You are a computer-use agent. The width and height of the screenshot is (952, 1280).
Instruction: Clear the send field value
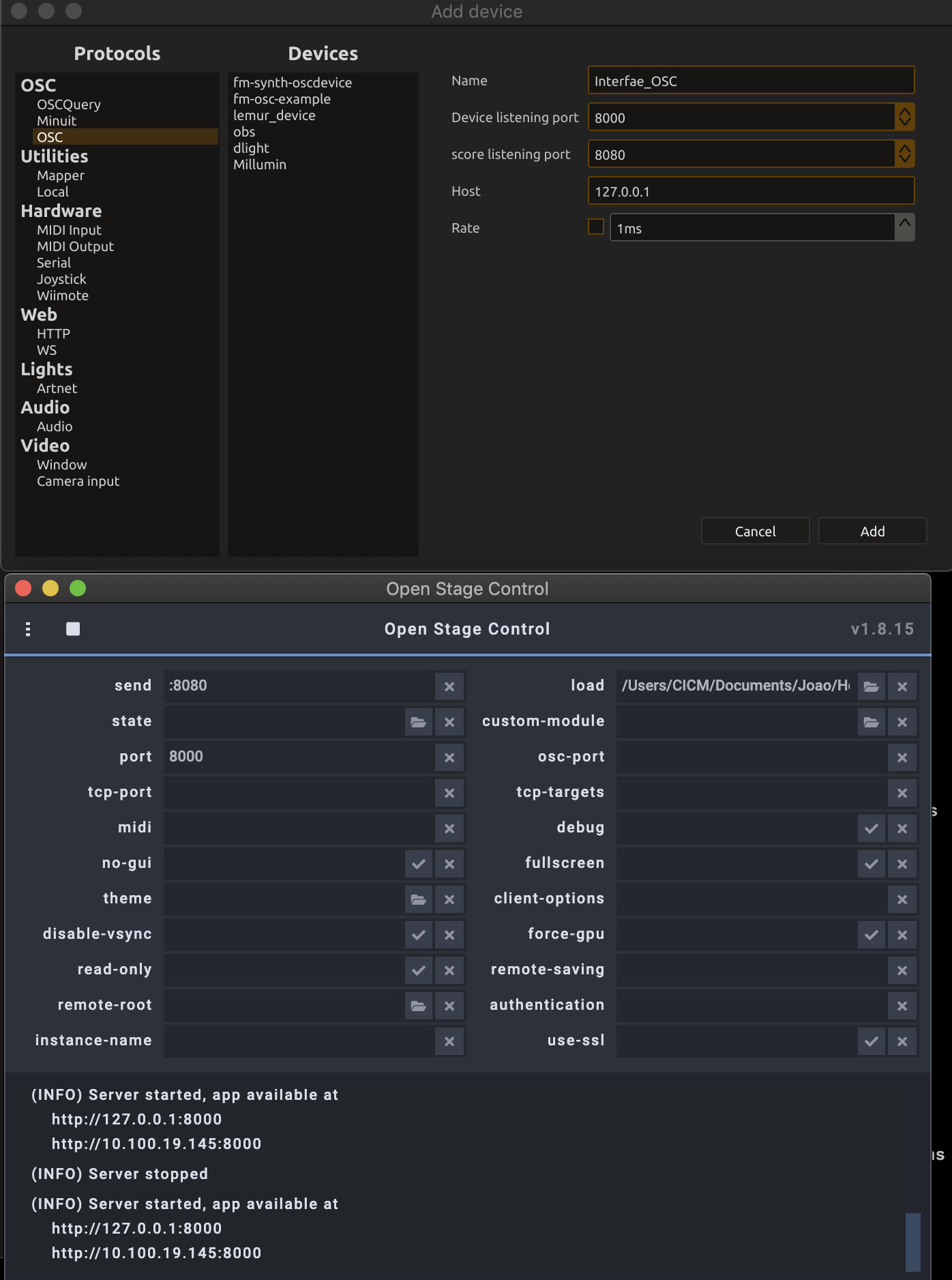coord(449,686)
